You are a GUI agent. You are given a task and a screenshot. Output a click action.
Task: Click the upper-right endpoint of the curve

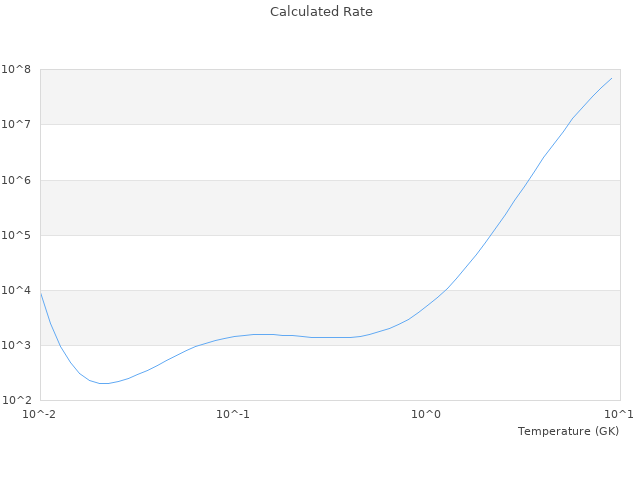[x=612, y=78]
